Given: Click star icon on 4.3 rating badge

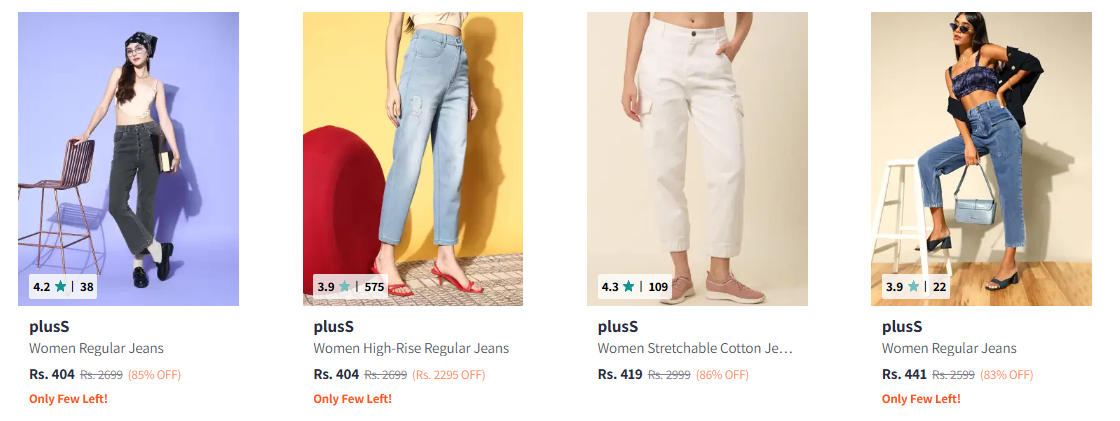Looking at the screenshot, I should pyautogui.click(x=629, y=287).
